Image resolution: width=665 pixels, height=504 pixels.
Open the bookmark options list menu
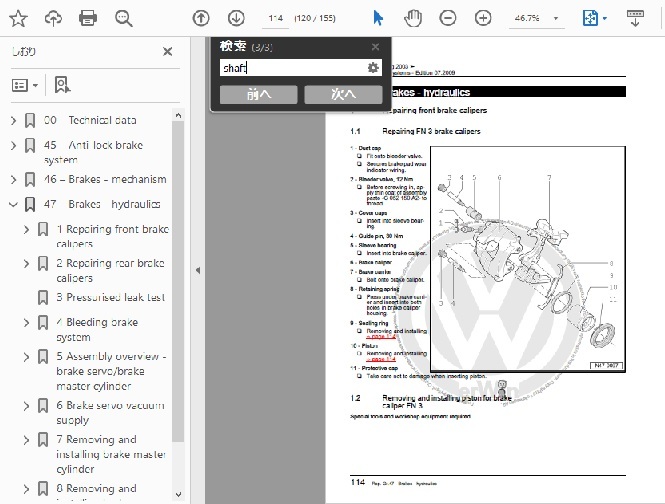coord(25,85)
